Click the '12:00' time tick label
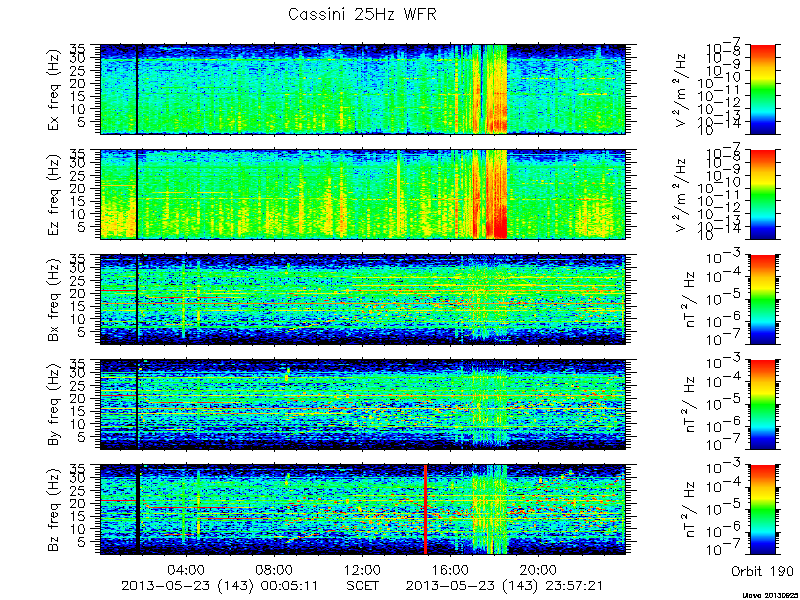Screen dimensions: 800x600 point(363,569)
